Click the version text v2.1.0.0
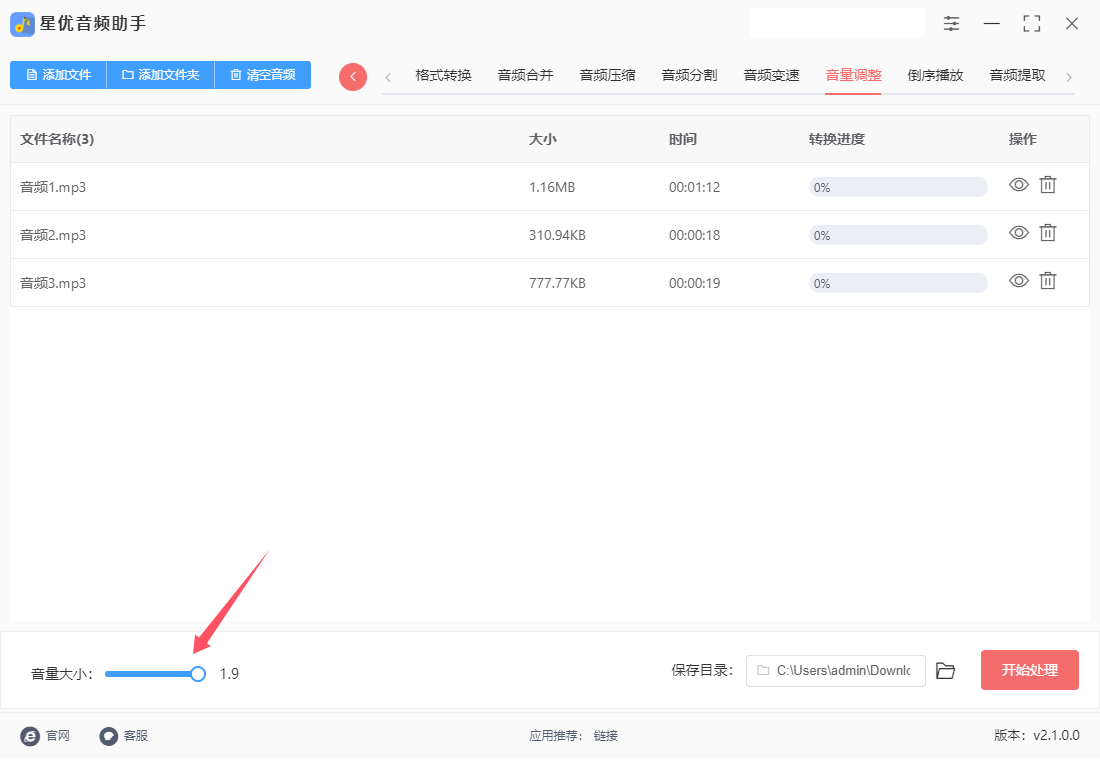 1055,735
